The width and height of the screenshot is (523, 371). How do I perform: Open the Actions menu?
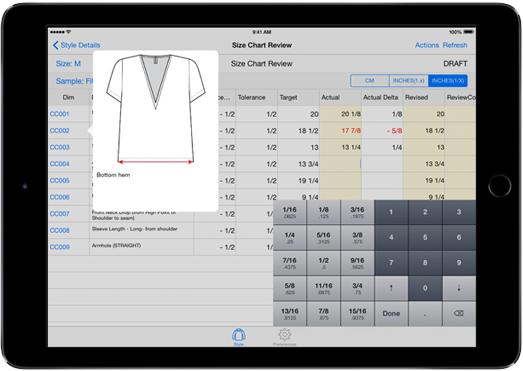tap(427, 45)
